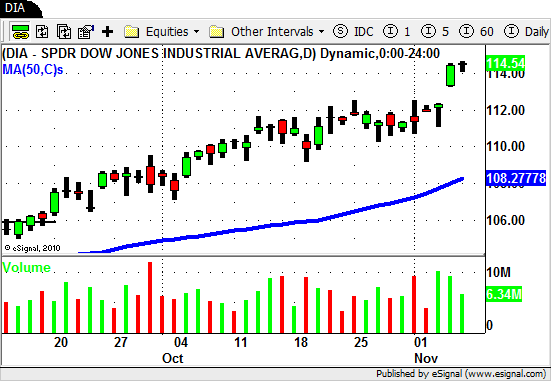Click the 6.34M volume value label
Image resolution: width=551 pixels, height=381 pixels.
(504, 294)
